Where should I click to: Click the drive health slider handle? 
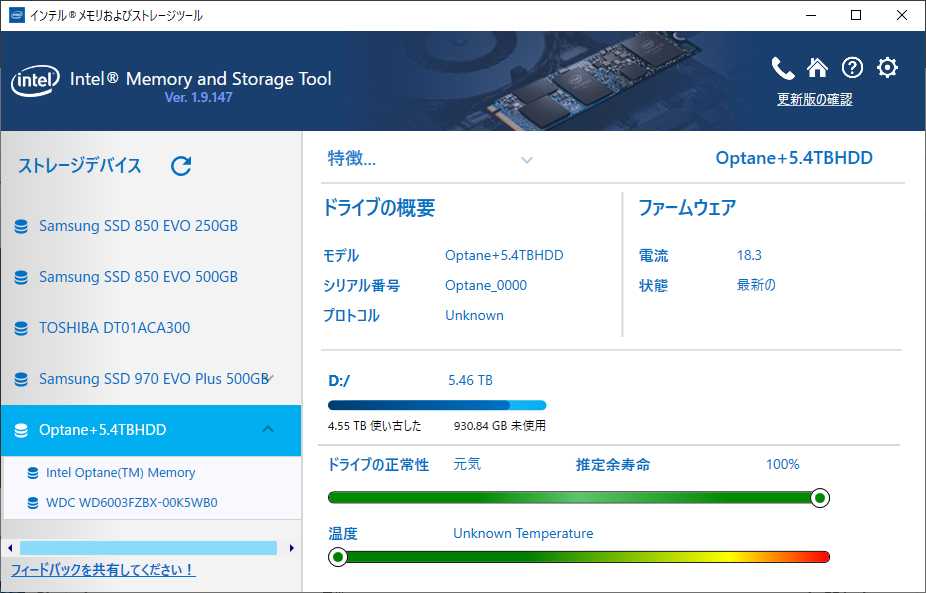tap(820, 498)
